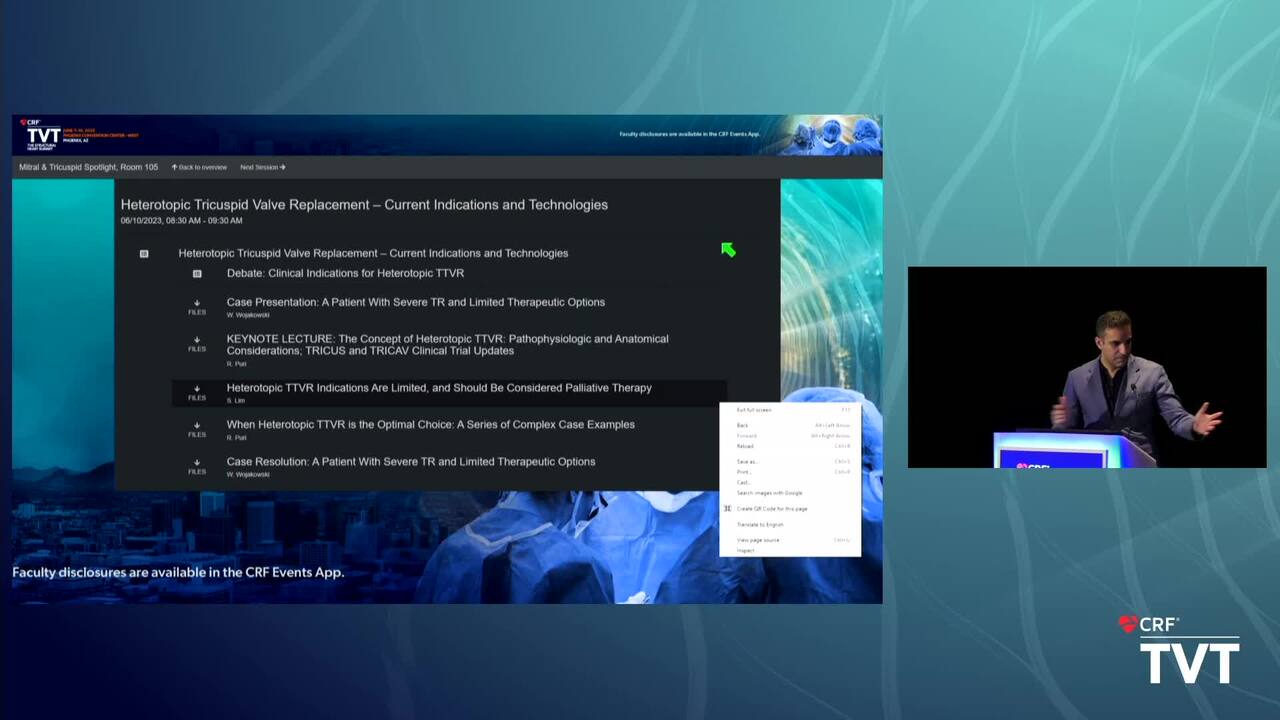Download files for Optimal Choice talk
The height and width of the screenshot is (720, 1280).
pyautogui.click(x=197, y=430)
